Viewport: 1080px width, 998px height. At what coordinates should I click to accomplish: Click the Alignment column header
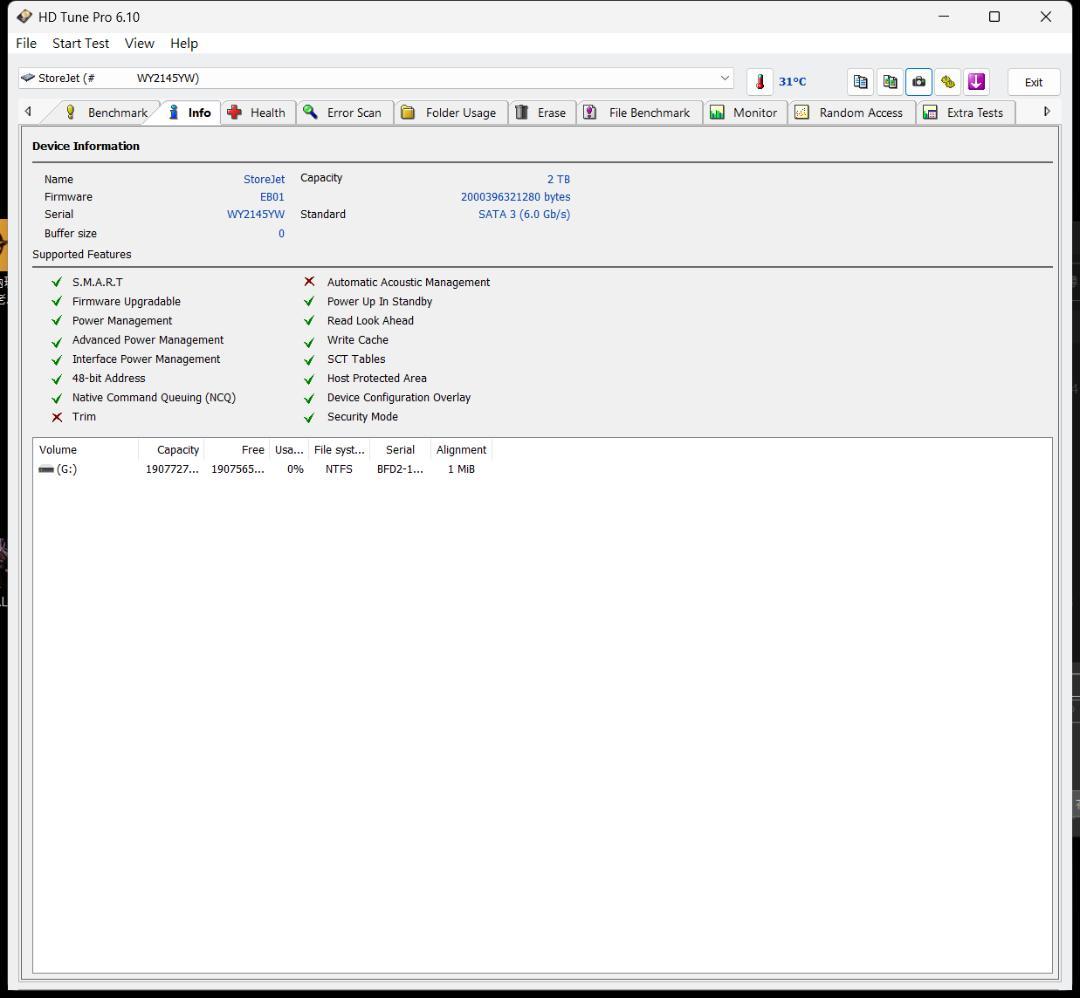pos(461,450)
